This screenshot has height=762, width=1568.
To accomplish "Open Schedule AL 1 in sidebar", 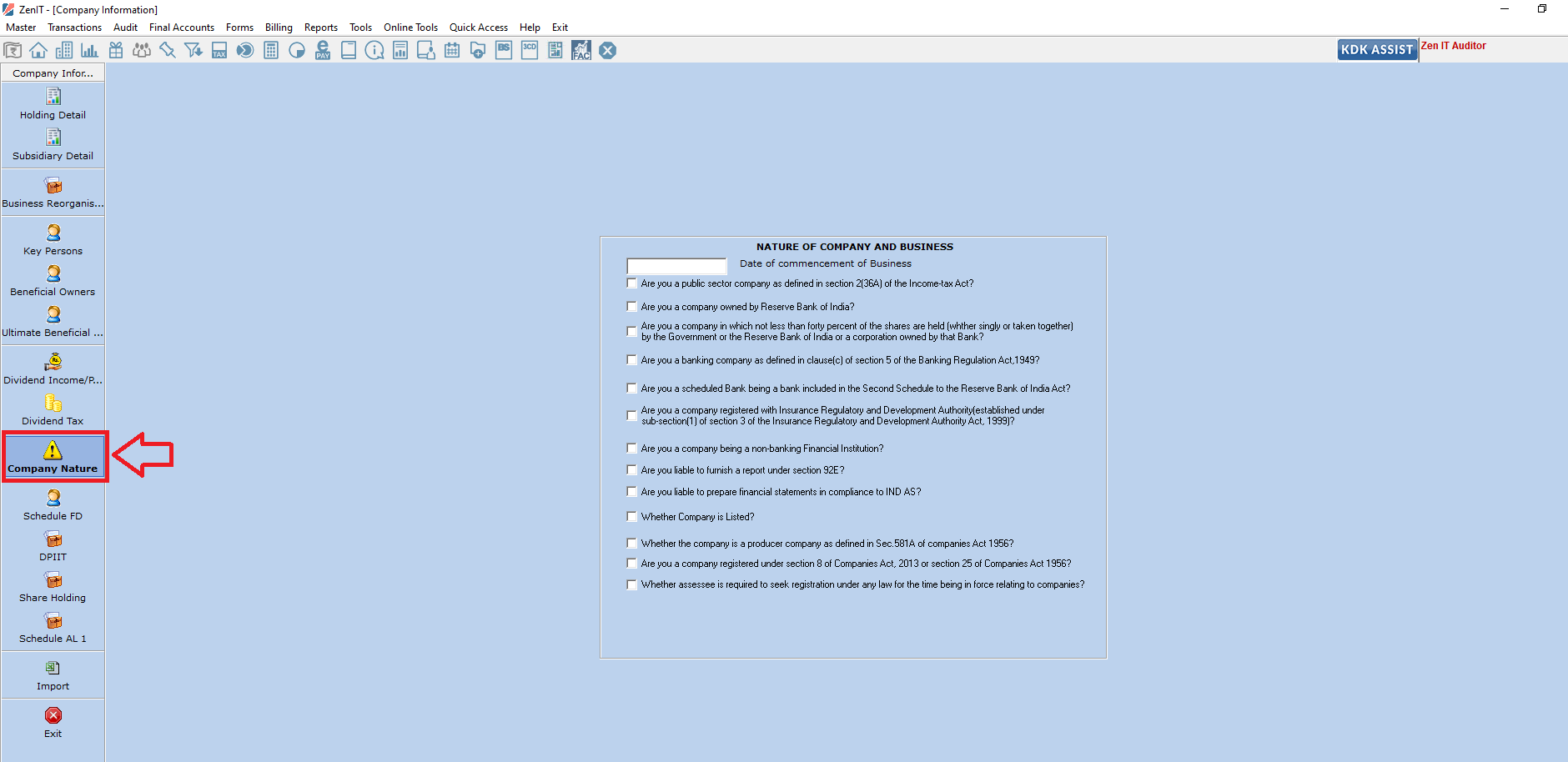I will pyautogui.click(x=53, y=628).
